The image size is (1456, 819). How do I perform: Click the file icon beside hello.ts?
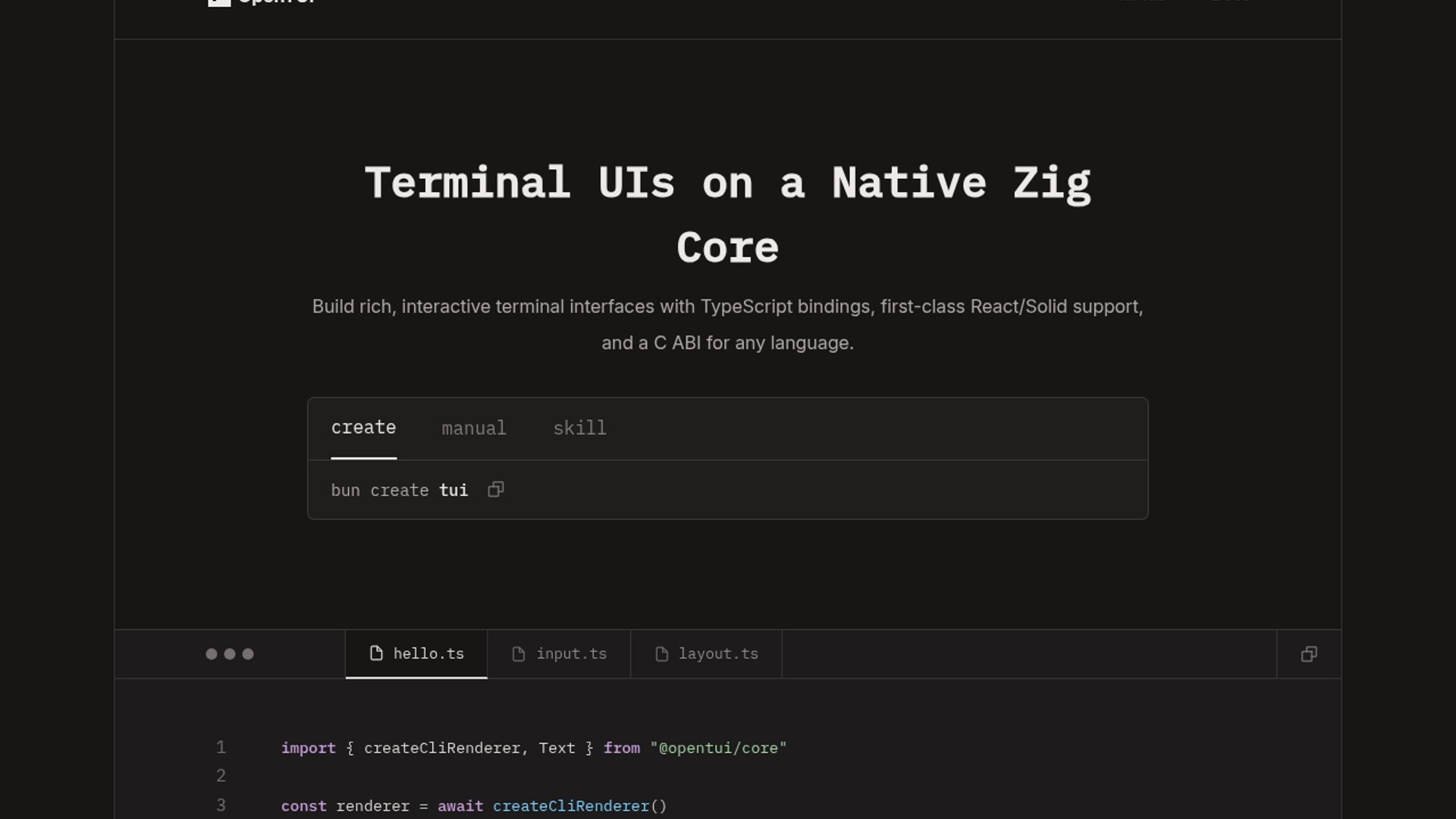point(376,654)
